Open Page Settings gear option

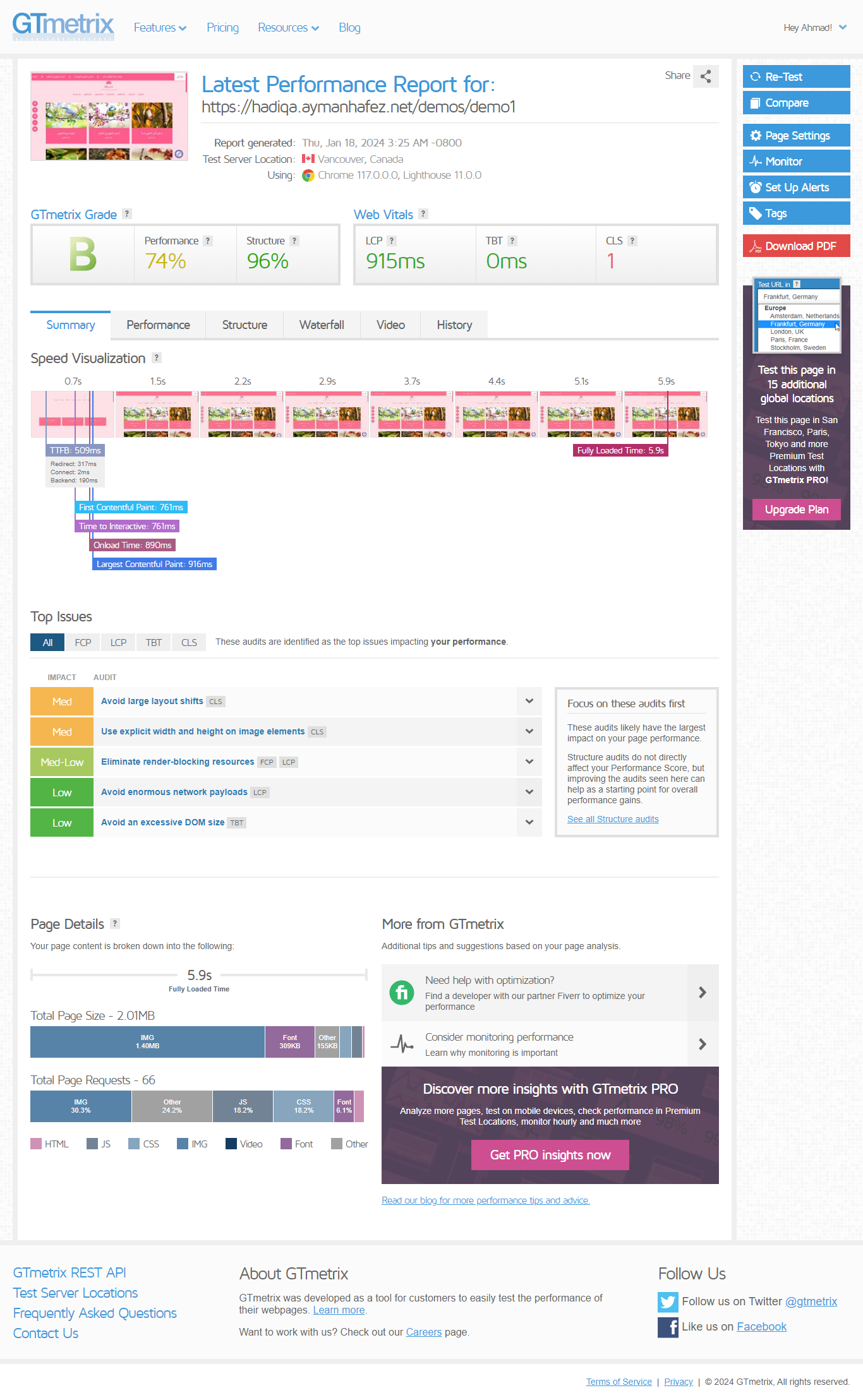pyautogui.click(x=796, y=136)
